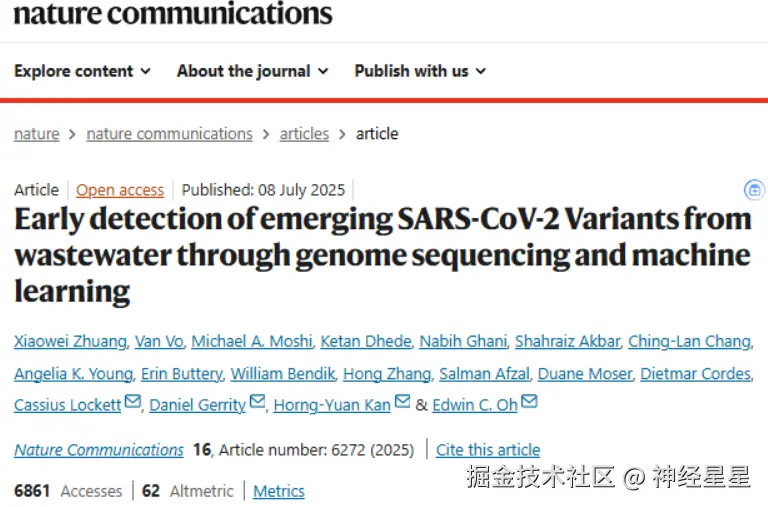The image size is (768, 507).
Task: Go to the nature breadcrumb link
Action: pyautogui.click(x=36, y=134)
